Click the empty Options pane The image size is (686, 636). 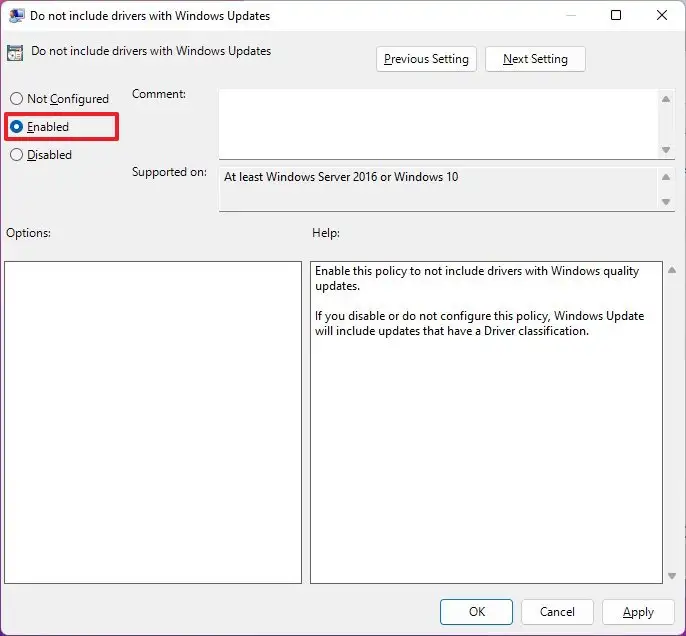[153, 422]
